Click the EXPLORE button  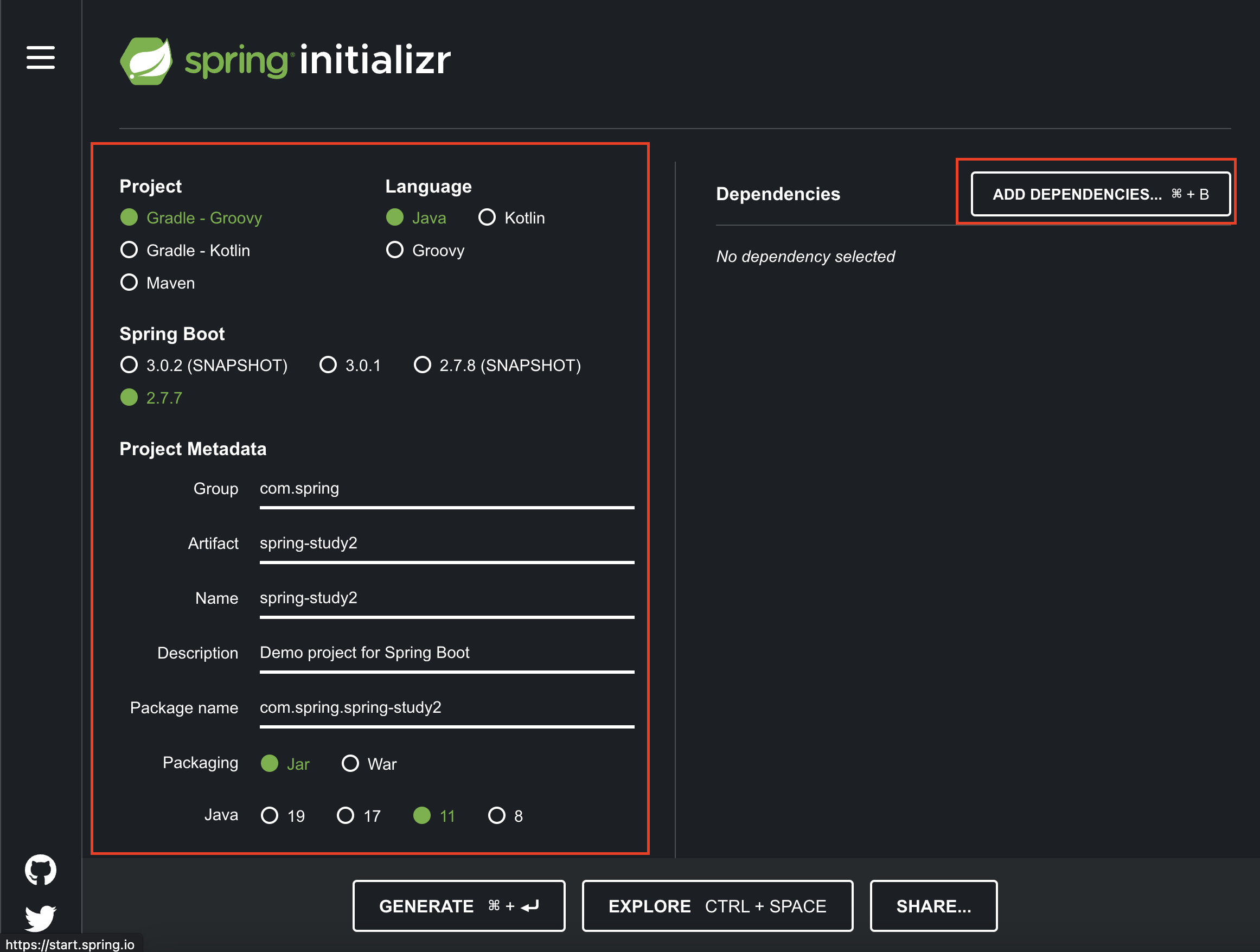pos(717,906)
